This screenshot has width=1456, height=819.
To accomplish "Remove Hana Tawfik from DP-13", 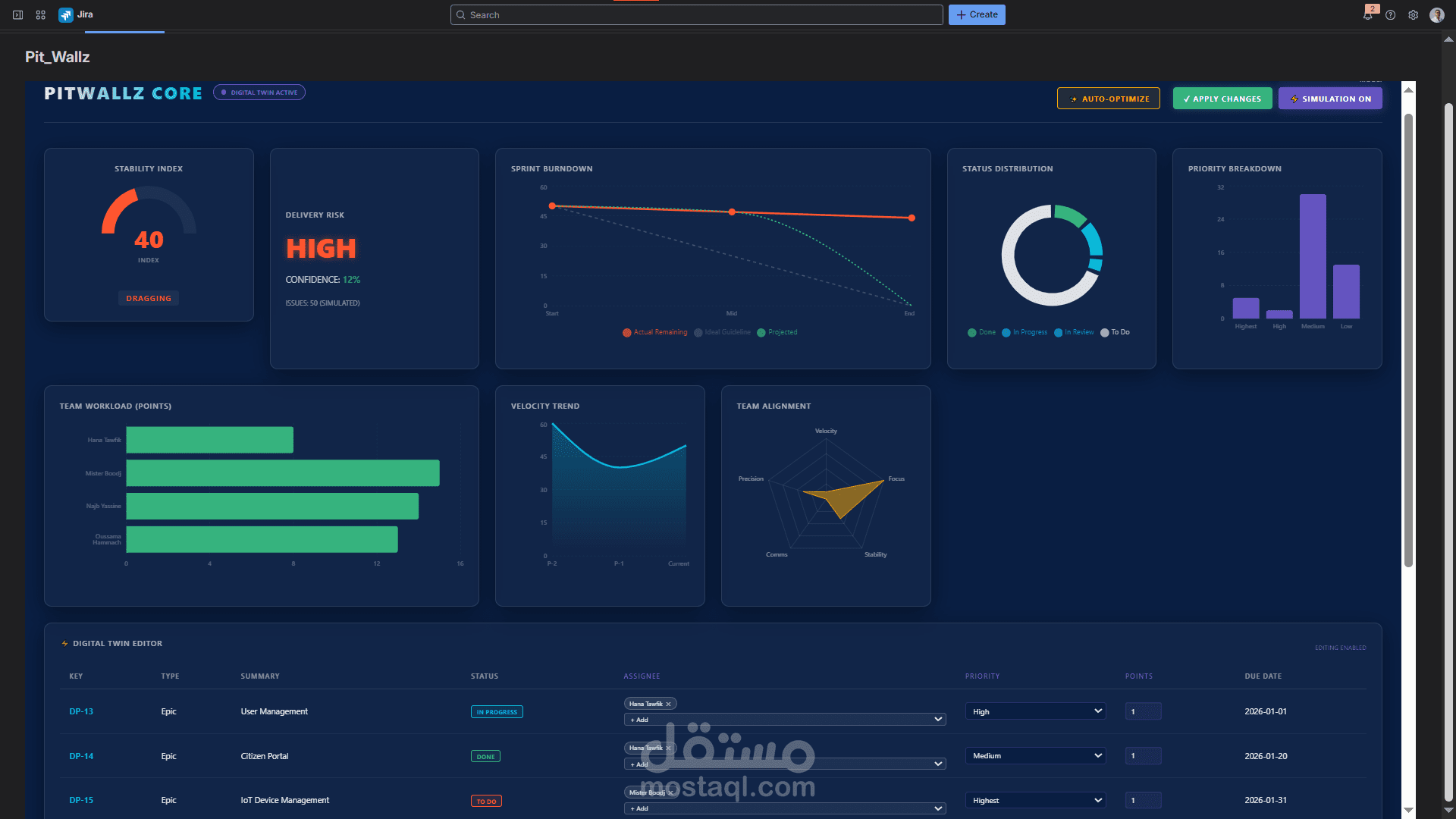I will click(668, 704).
